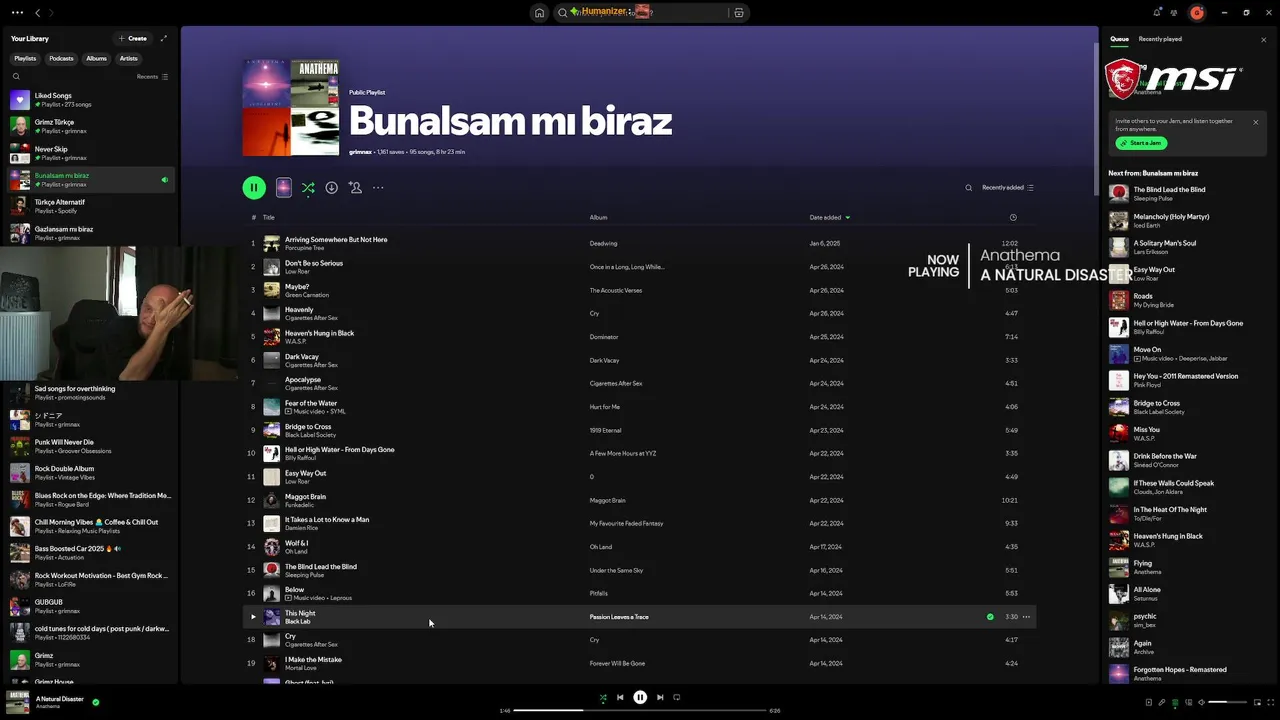Open the Browse icon in the search bar
This screenshot has height=720, width=1280.
click(739, 12)
